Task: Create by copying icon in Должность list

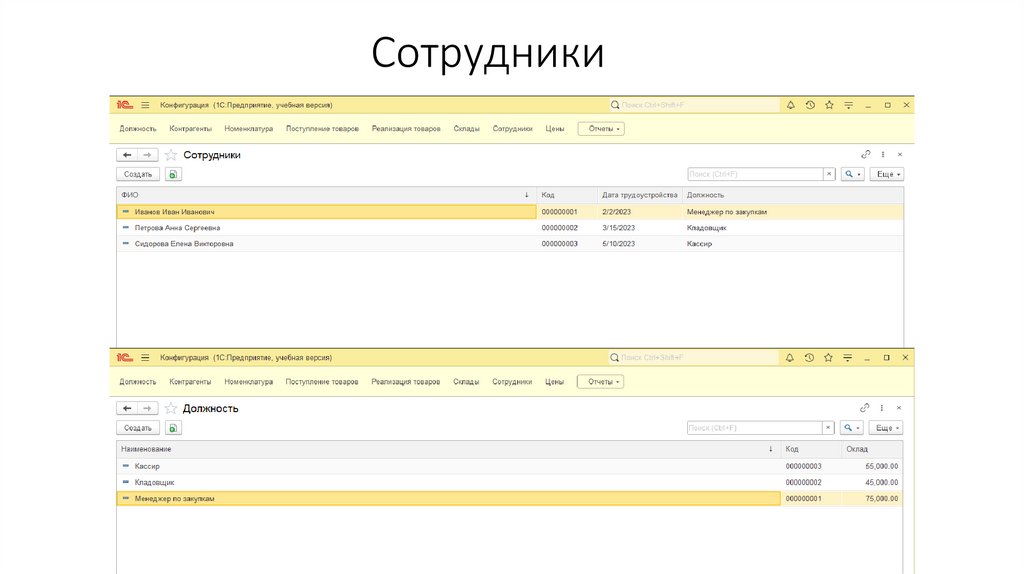Action: [x=173, y=428]
